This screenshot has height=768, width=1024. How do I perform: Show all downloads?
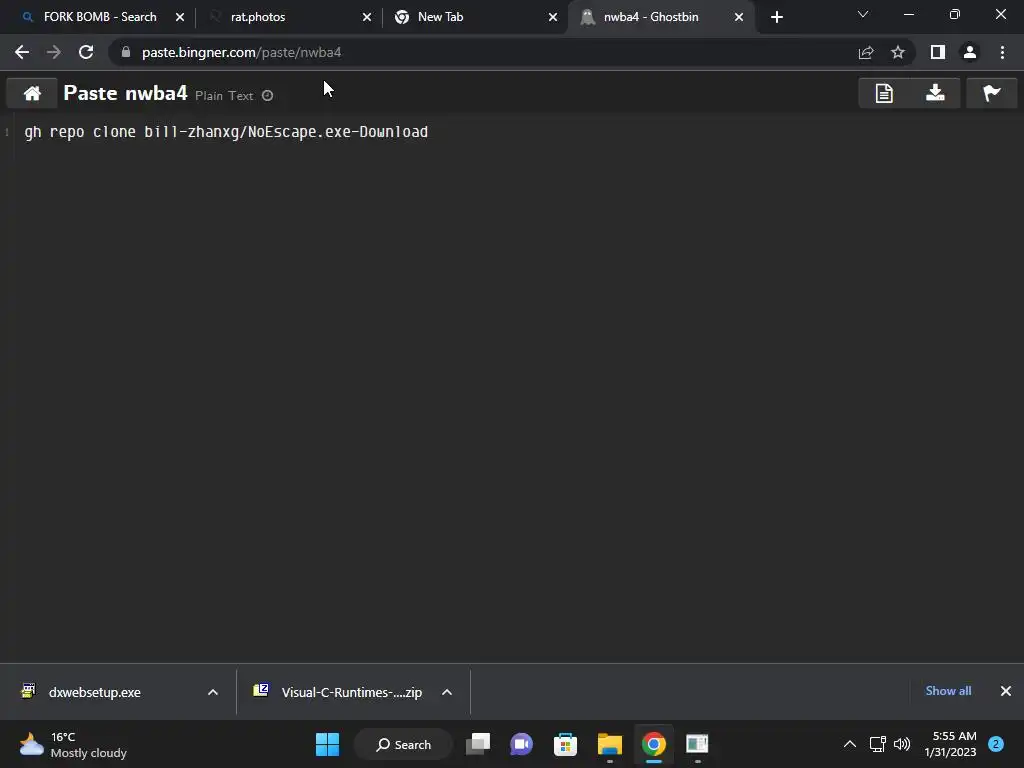point(948,691)
